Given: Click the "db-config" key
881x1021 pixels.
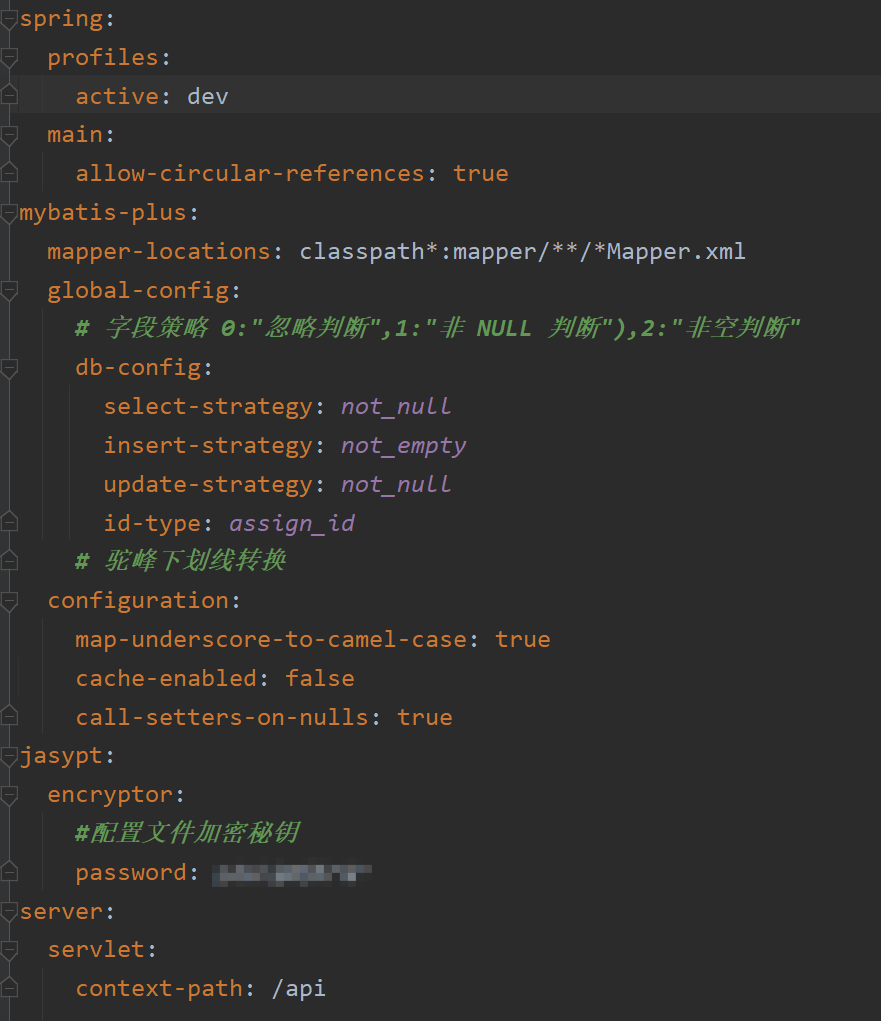Looking at the screenshot, I should click(138, 368).
